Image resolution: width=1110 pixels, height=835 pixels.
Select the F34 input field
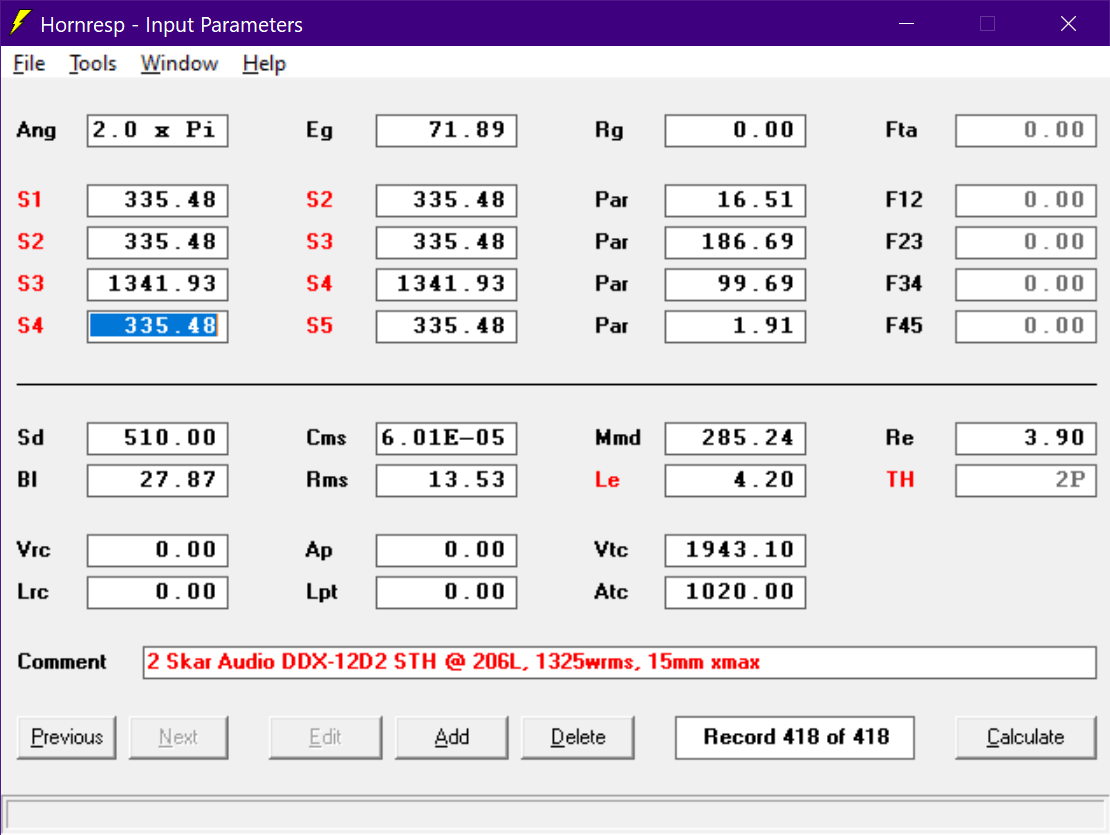[1025, 284]
